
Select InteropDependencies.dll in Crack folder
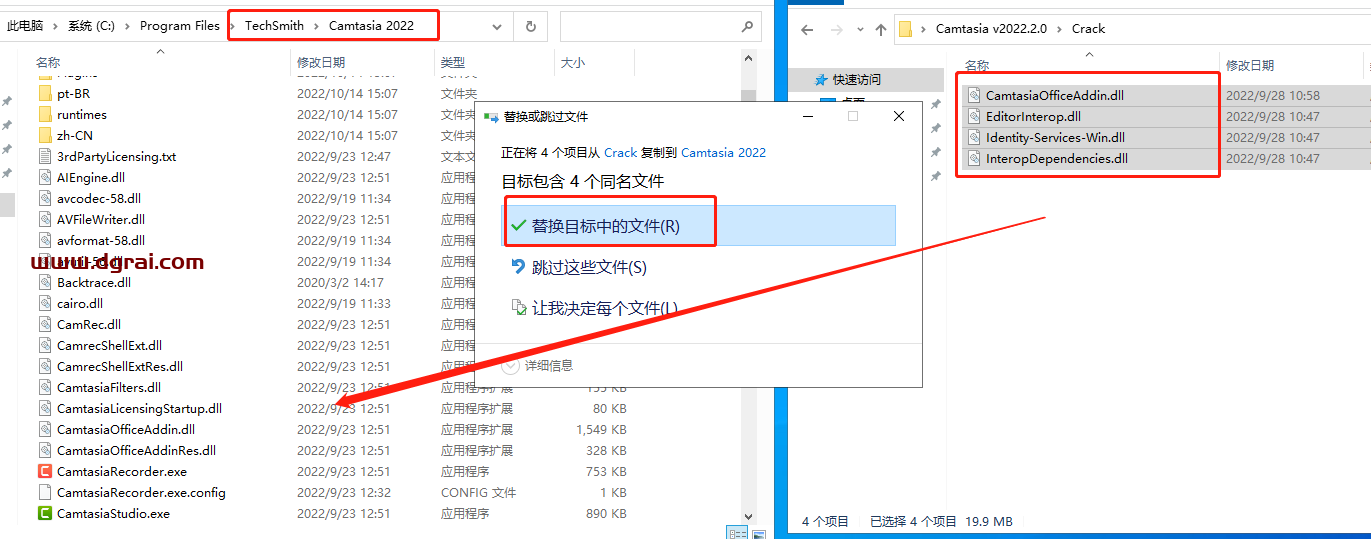[1057, 159]
